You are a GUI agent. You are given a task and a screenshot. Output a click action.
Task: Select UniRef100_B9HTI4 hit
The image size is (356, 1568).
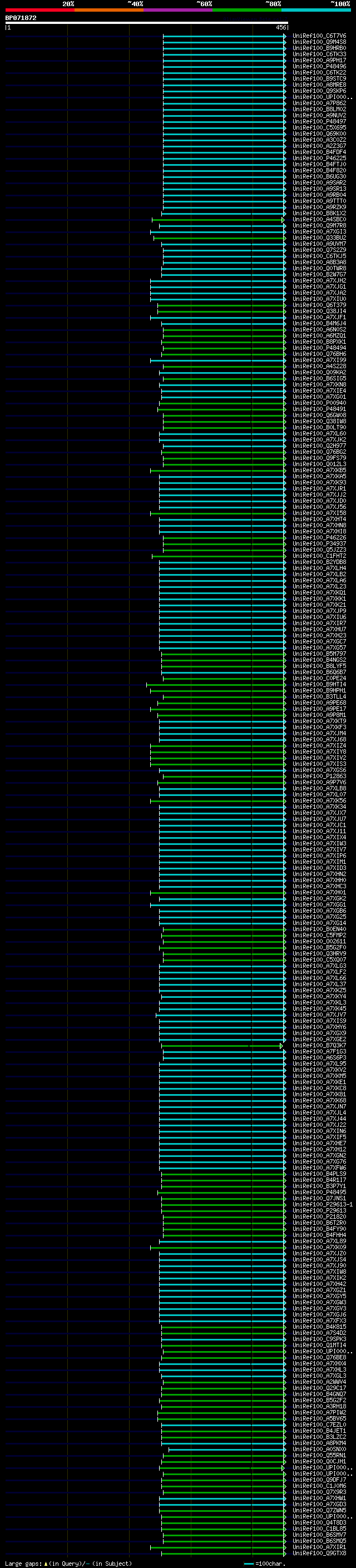pos(319,684)
